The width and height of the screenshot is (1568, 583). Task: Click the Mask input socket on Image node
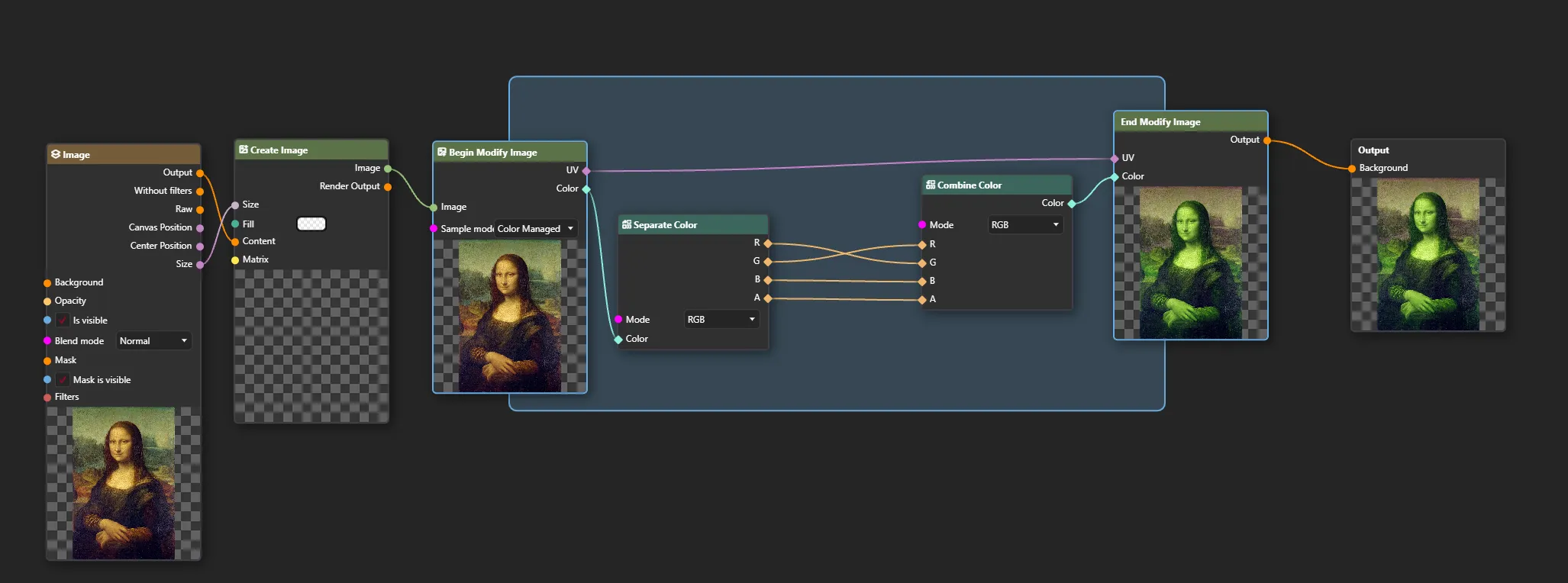pyautogui.click(x=47, y=361)
